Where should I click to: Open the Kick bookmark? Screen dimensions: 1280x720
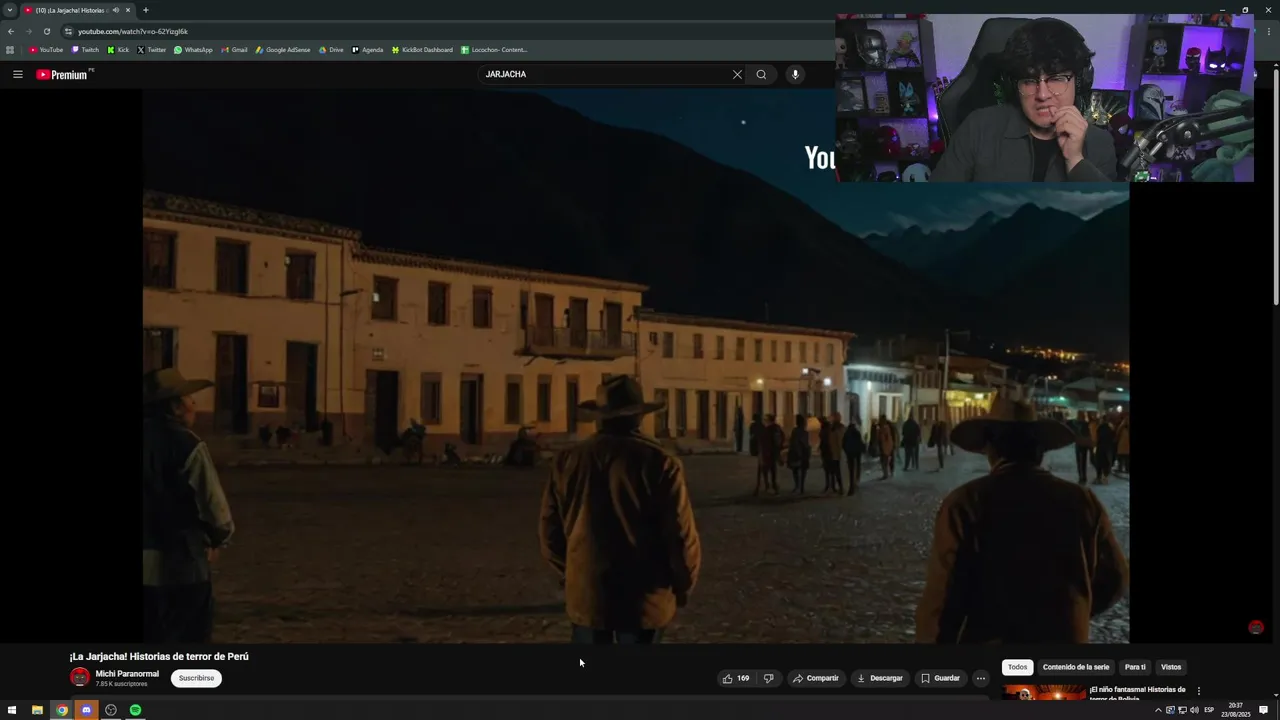pos(118,50)
